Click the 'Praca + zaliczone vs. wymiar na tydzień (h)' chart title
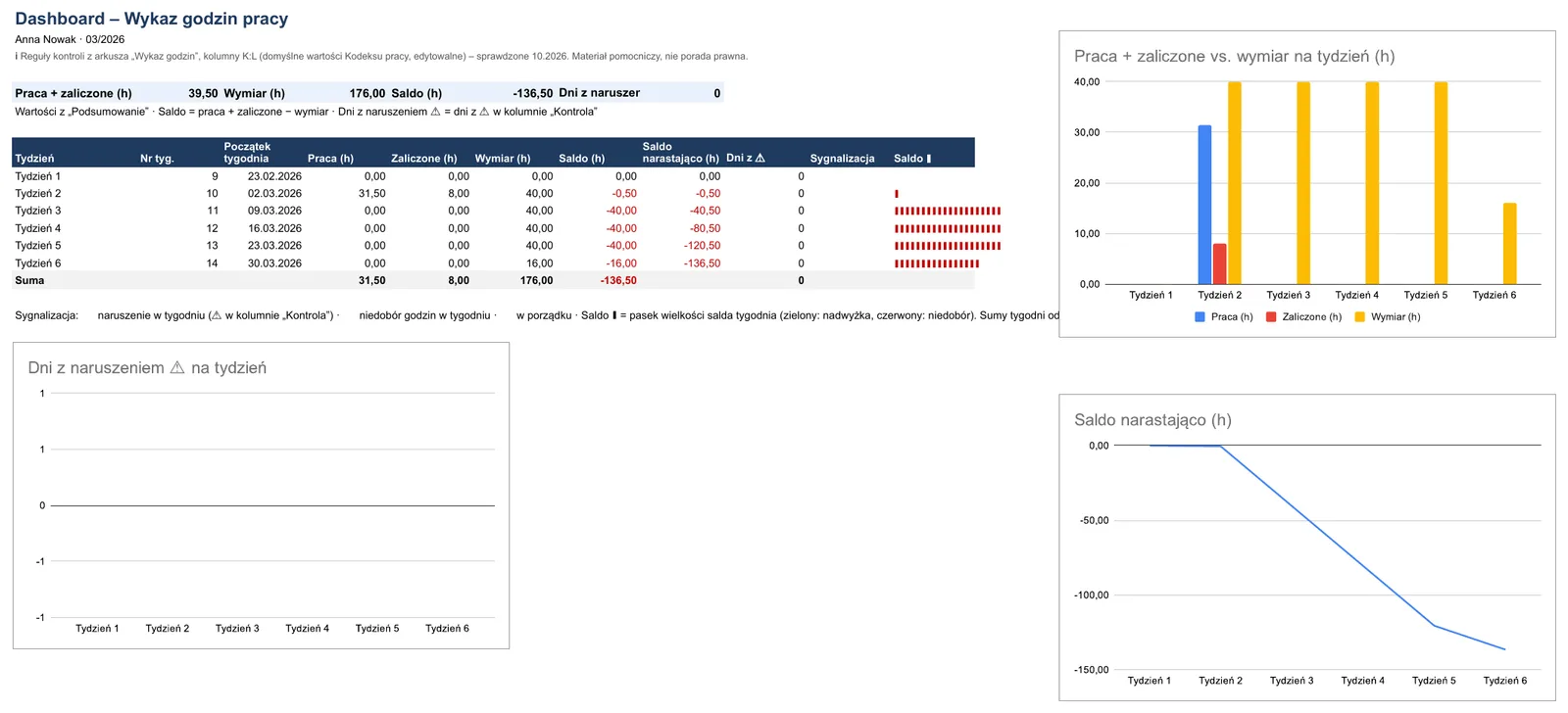The height and width of the screenshot is (713, 1568). [x=1235, y=56]
